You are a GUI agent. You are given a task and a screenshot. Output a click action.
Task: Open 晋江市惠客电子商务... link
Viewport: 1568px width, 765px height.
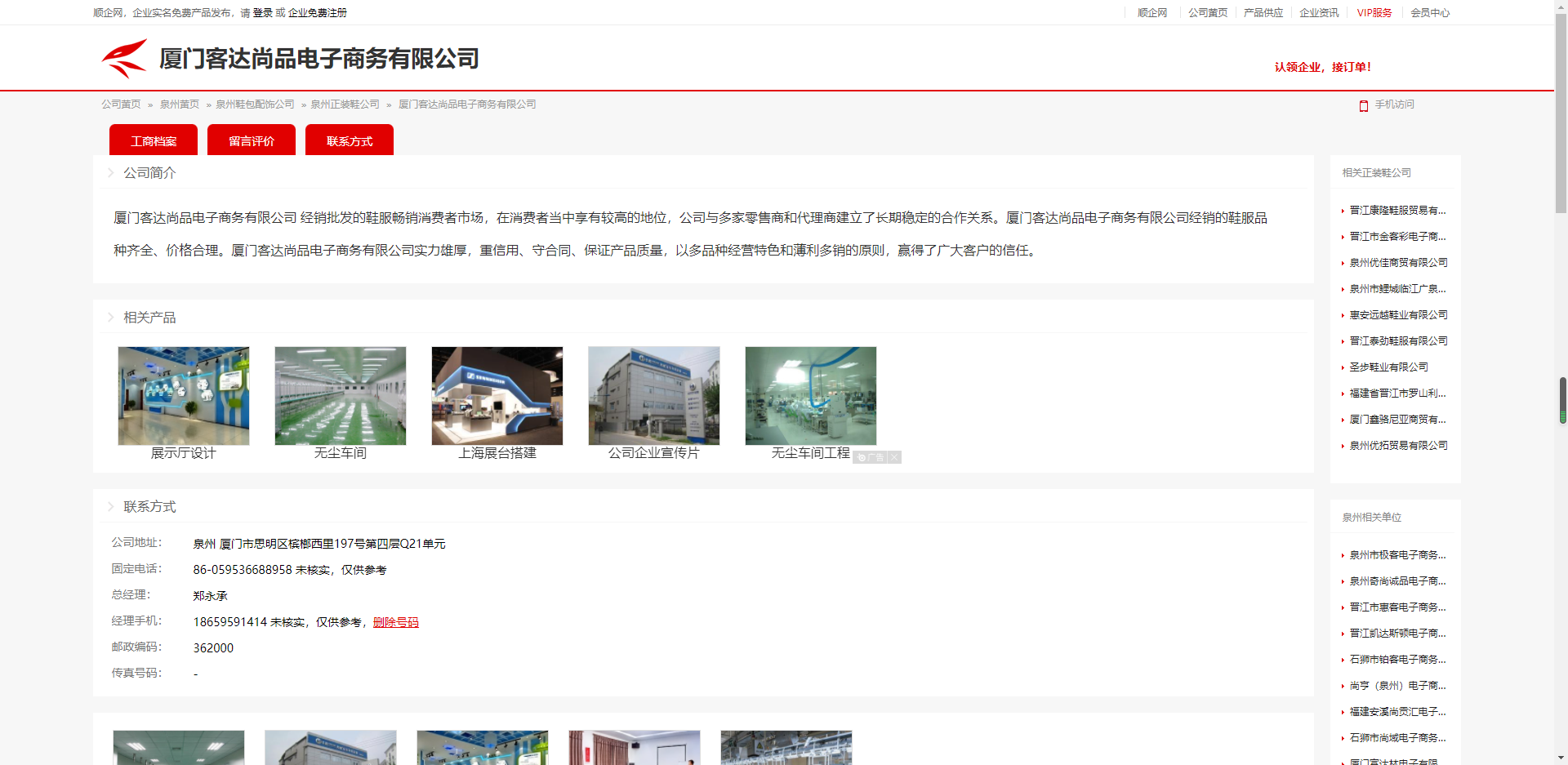pyautogui.click(x=1397, y=607)
